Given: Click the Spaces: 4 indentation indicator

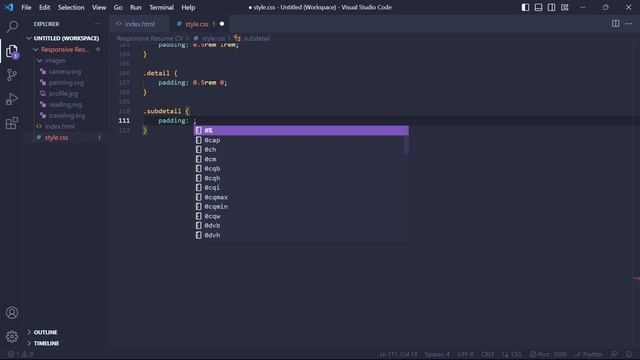Looking at the screenshot, I should click(x=437, y=354).
